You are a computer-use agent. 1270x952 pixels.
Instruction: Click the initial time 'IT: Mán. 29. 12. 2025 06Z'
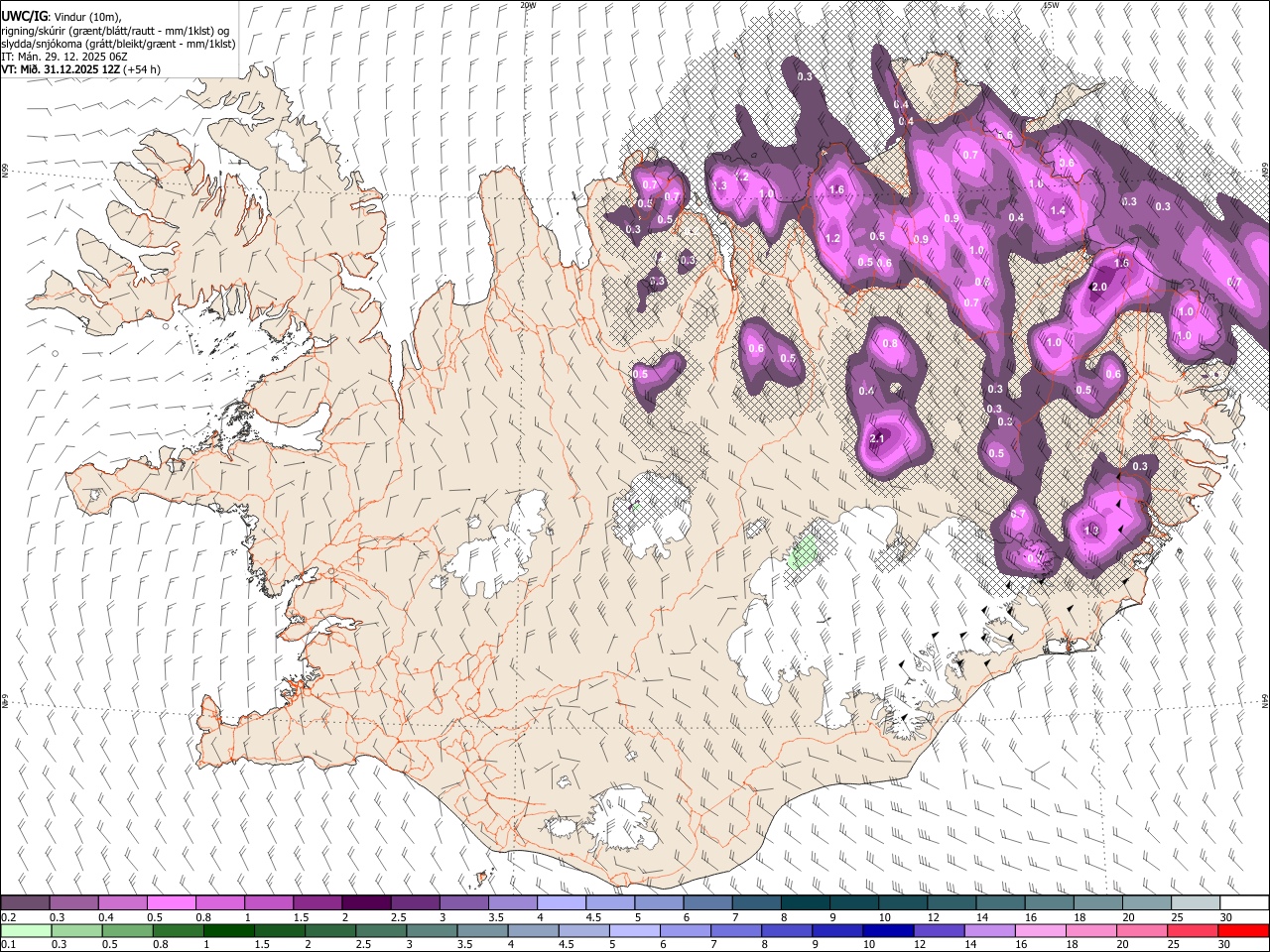tap(63, 57)
